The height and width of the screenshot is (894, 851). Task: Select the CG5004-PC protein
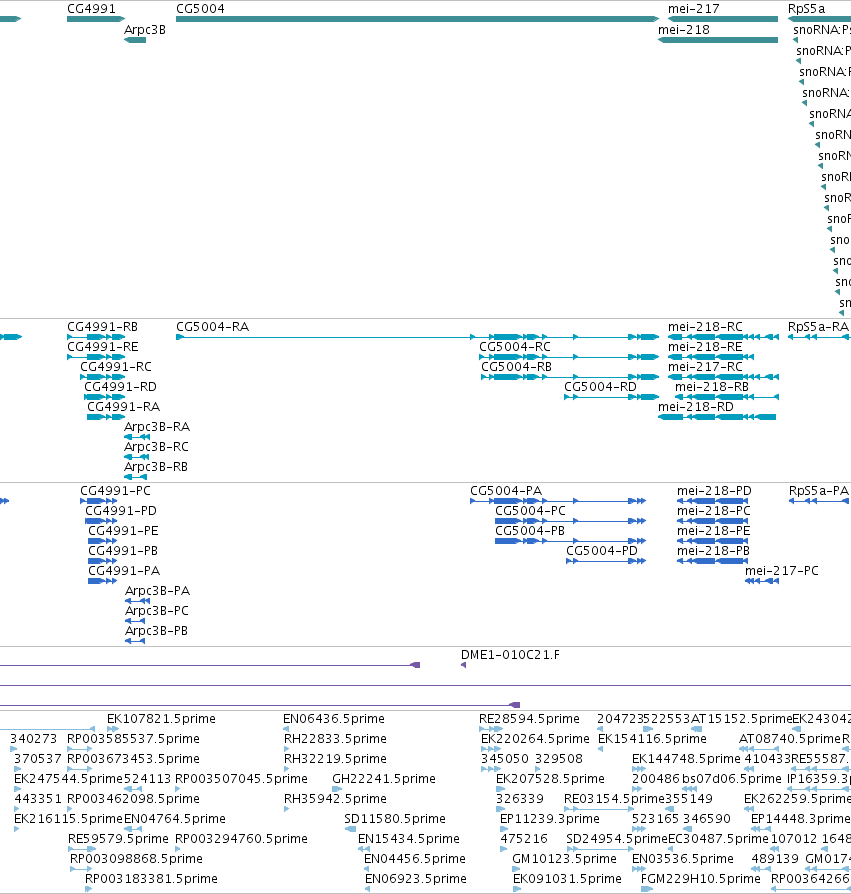(x=571, y=521)
